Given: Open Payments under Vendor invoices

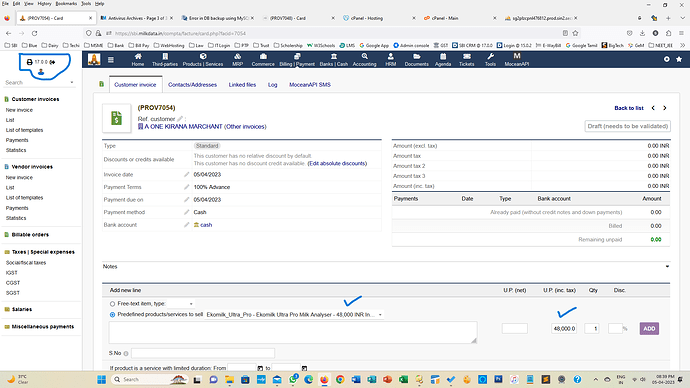Looking at the screenshot, I should click(x=17, y=208).
